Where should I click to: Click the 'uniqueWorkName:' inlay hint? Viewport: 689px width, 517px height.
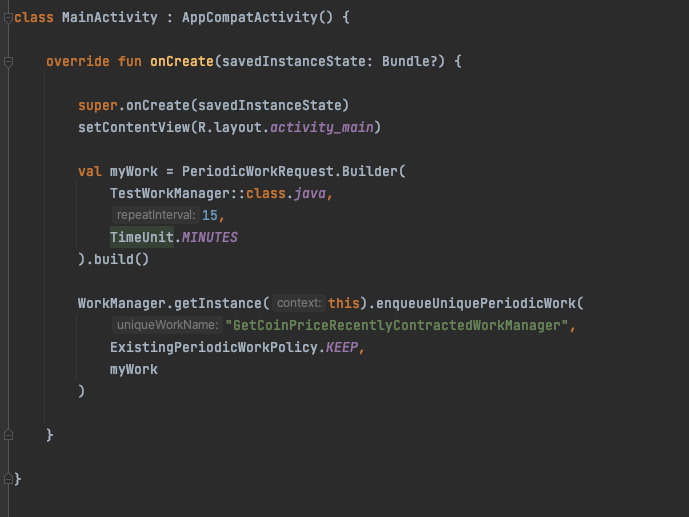pyautogui.click(x=167, y=325)
